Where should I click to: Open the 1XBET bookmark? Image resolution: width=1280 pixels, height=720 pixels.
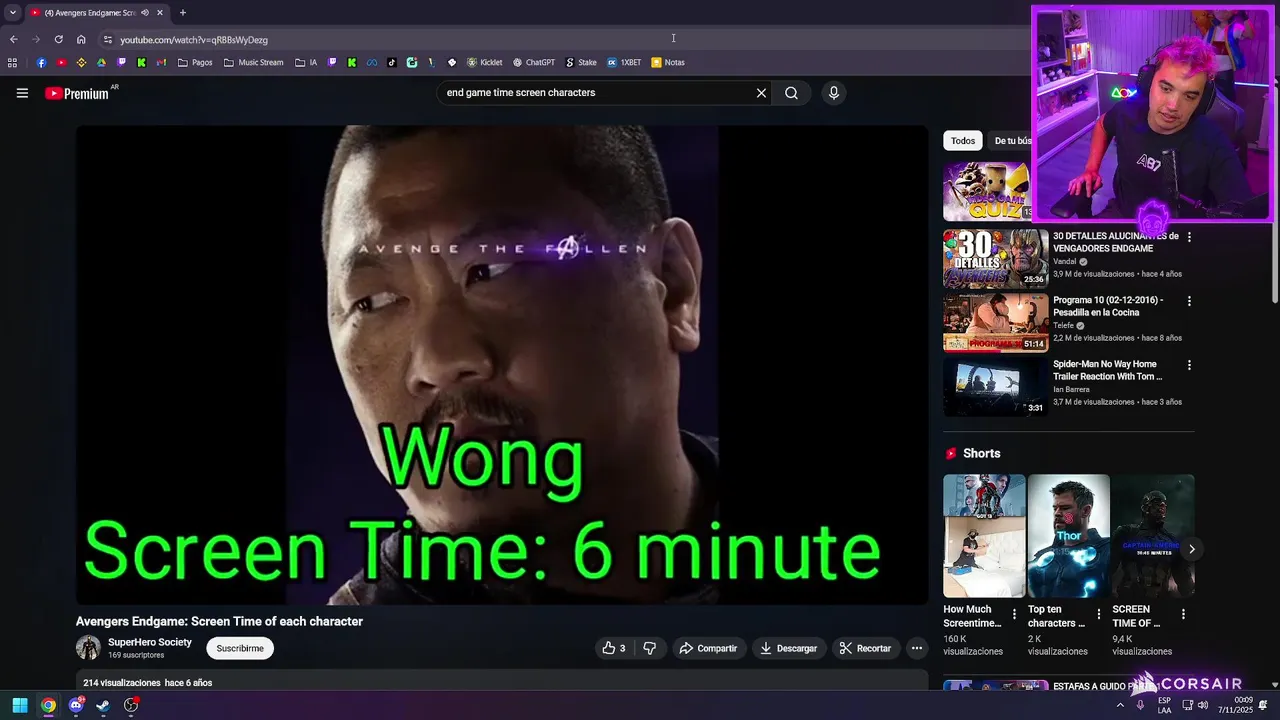coord(624,62)
